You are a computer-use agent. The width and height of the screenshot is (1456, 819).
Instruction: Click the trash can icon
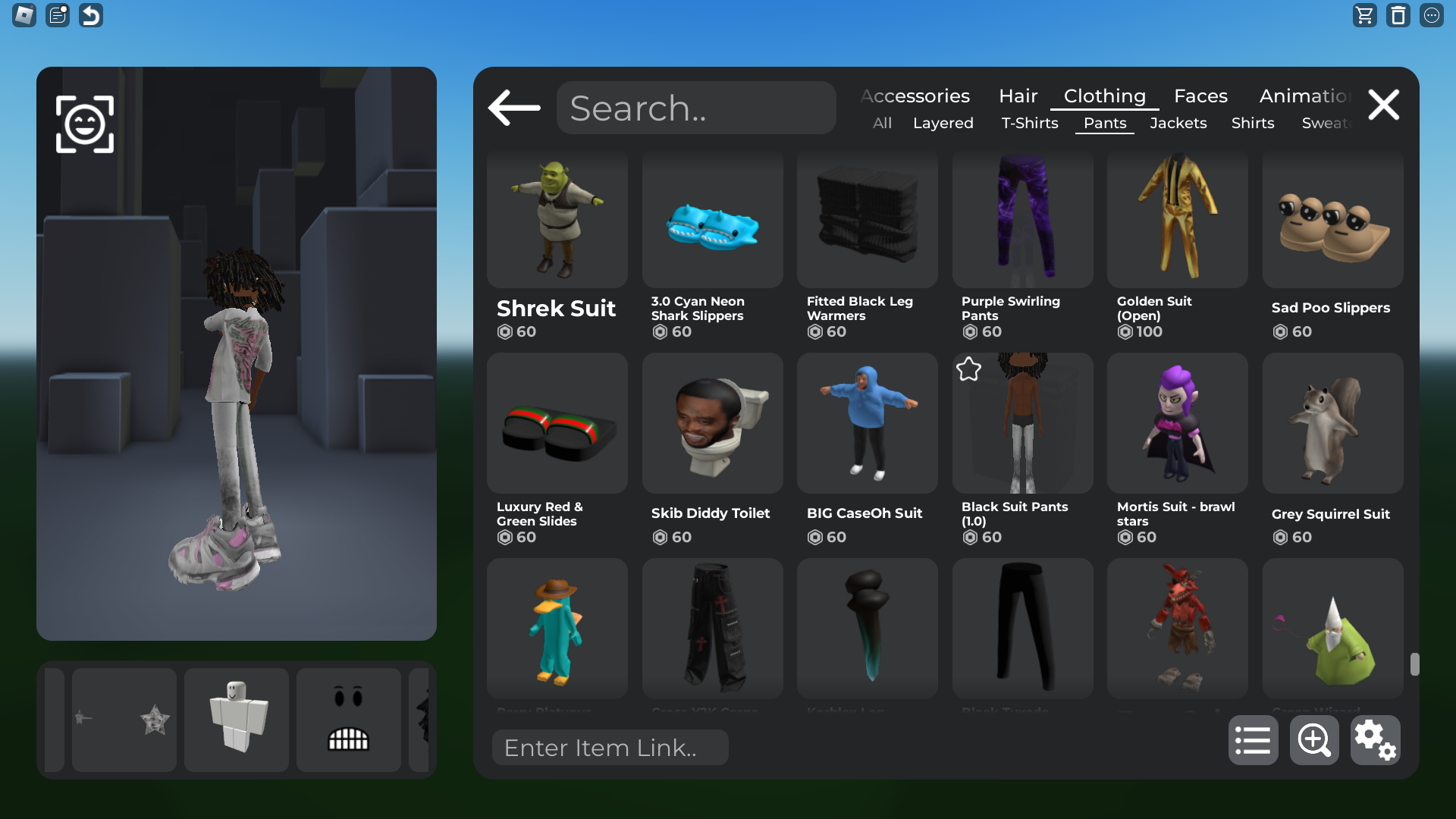(1398, 15)
